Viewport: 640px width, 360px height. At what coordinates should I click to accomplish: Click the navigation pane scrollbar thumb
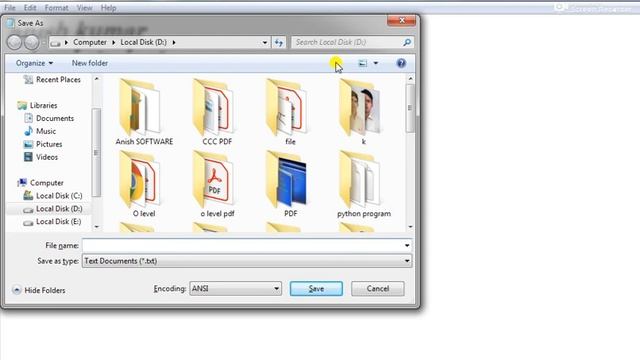tap(96, 152)
